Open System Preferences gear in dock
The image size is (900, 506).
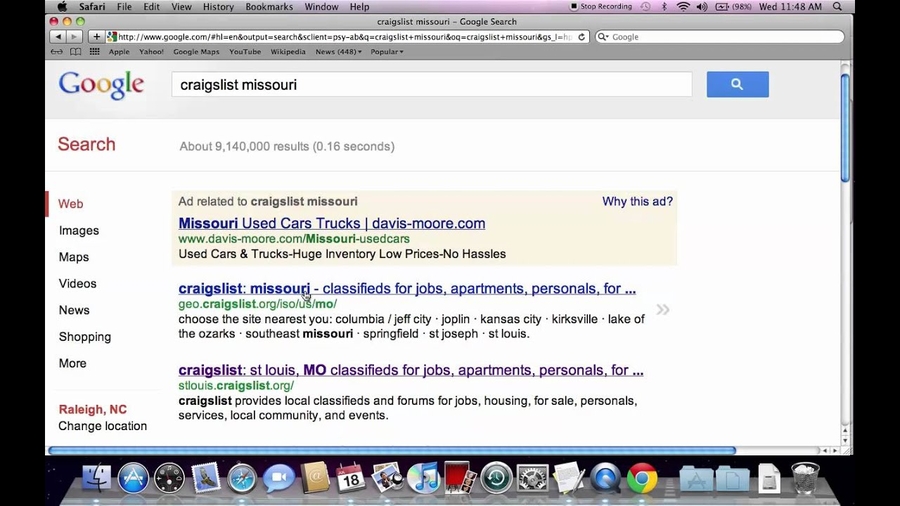pos(533,478)
